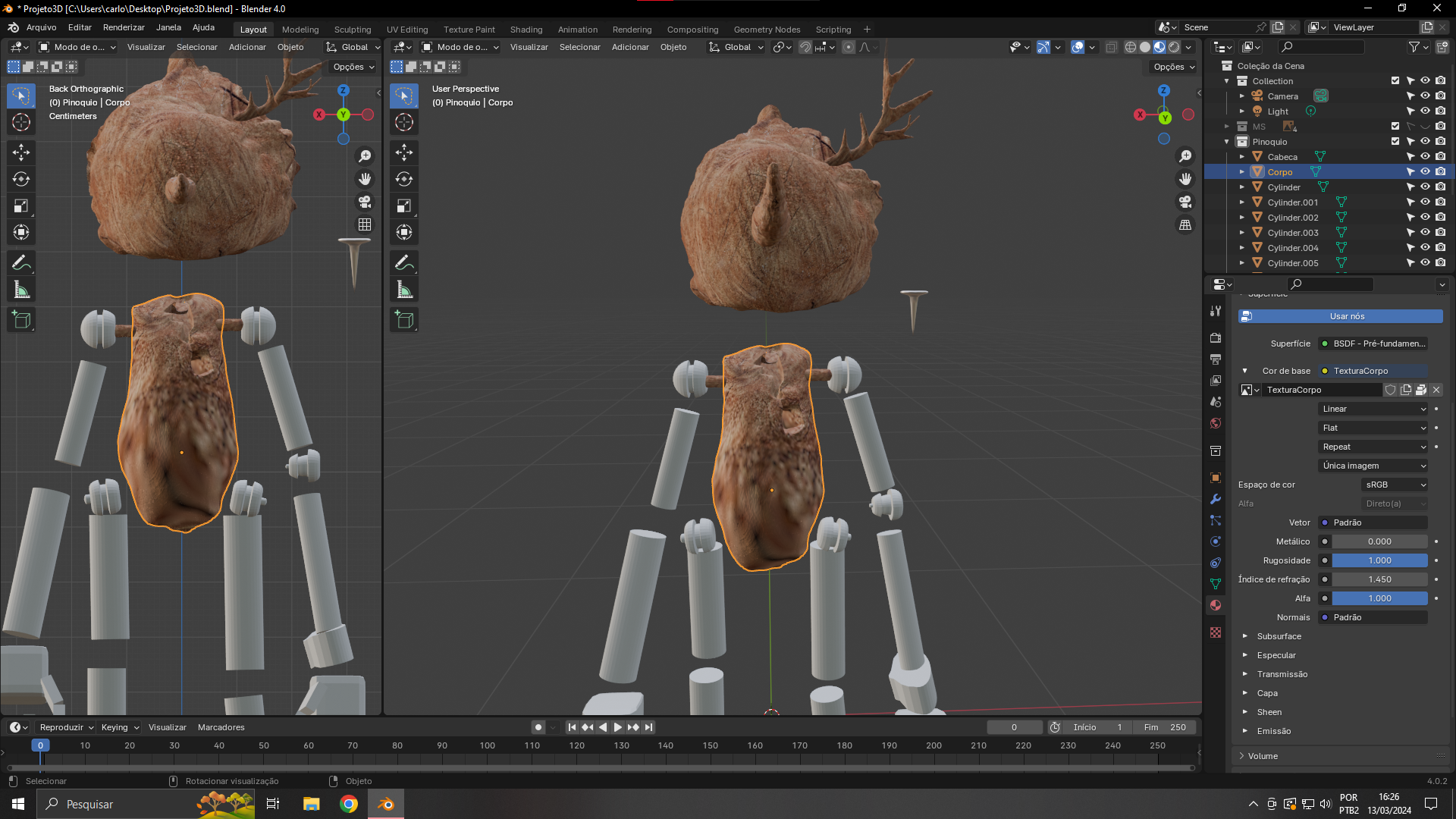The height and width of the screenshot is (819, 1456).
Task: Select the Add Cube tool in right viewport
Action: point(403,320)
